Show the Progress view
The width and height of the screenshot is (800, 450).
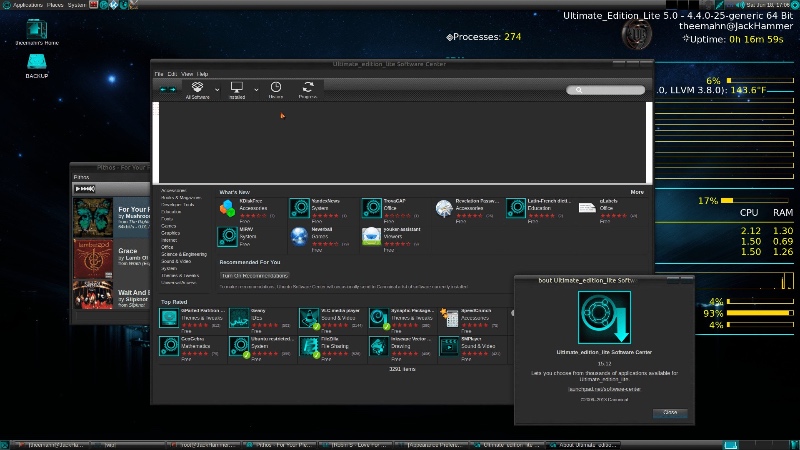[x=307, y=90]
